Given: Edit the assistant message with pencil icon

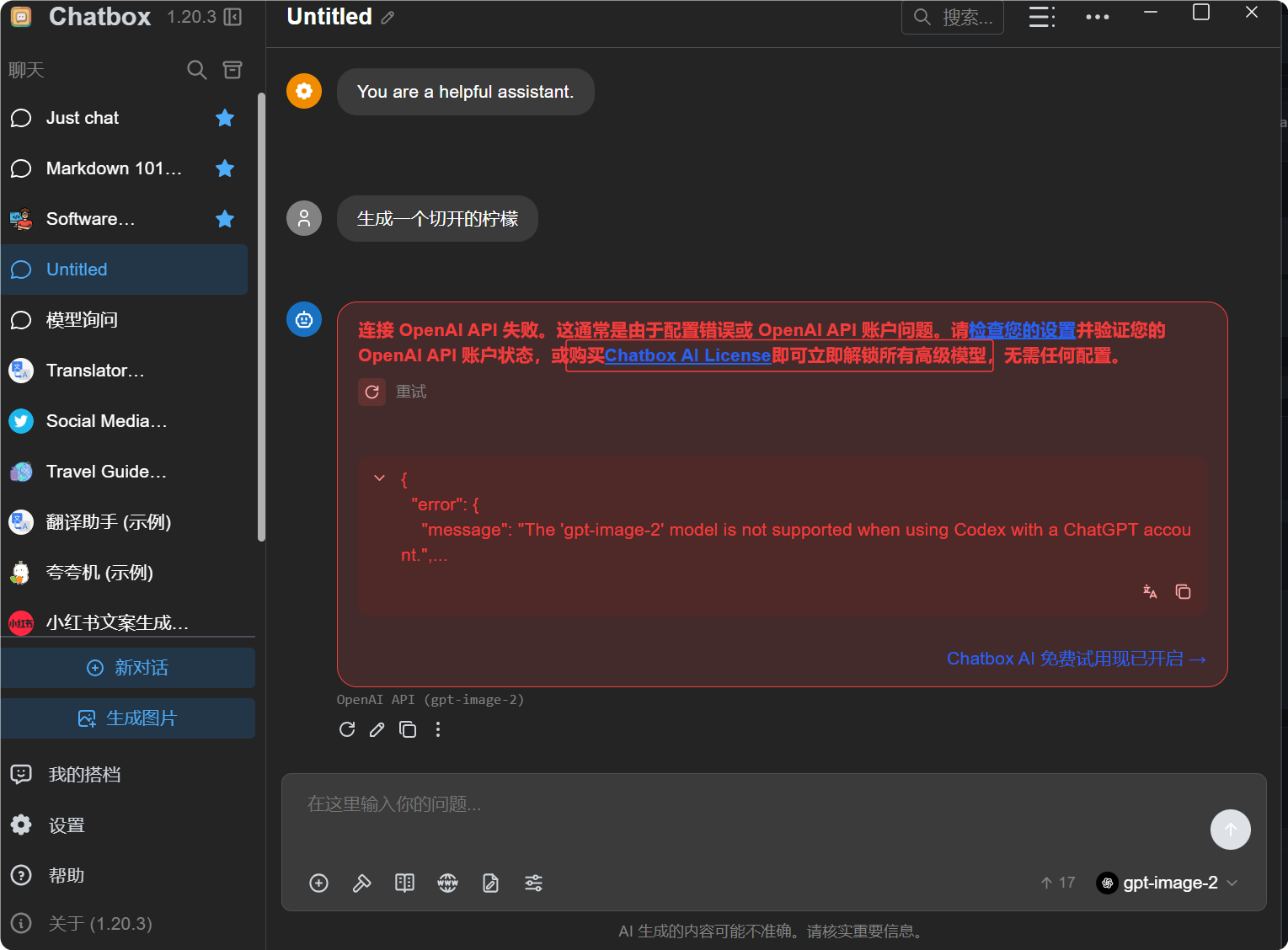Looking at the screenshot, I should [377, 729].
